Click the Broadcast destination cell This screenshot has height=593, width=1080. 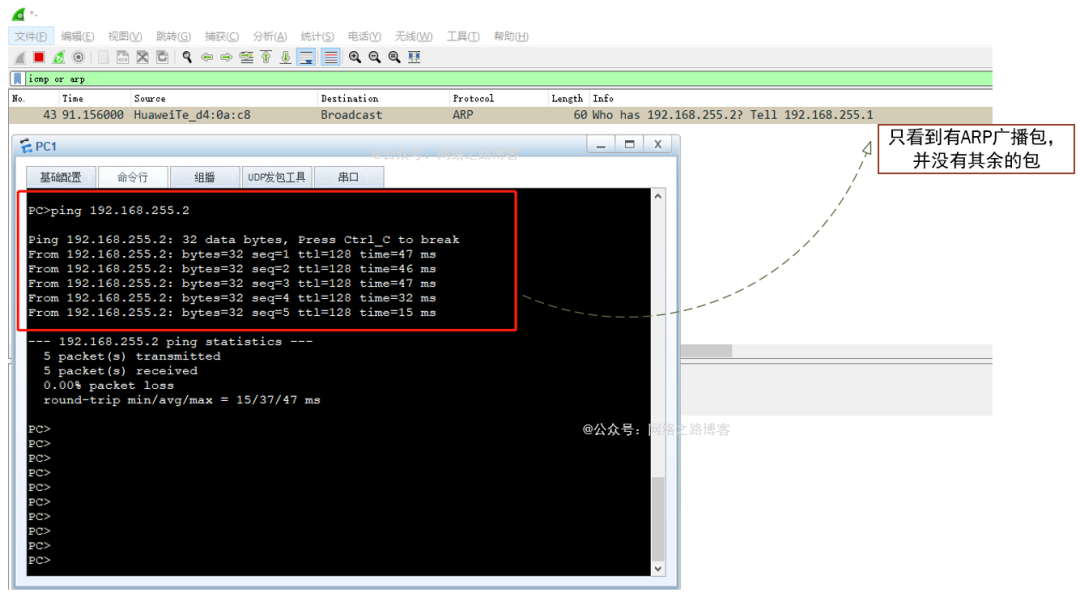351,115
